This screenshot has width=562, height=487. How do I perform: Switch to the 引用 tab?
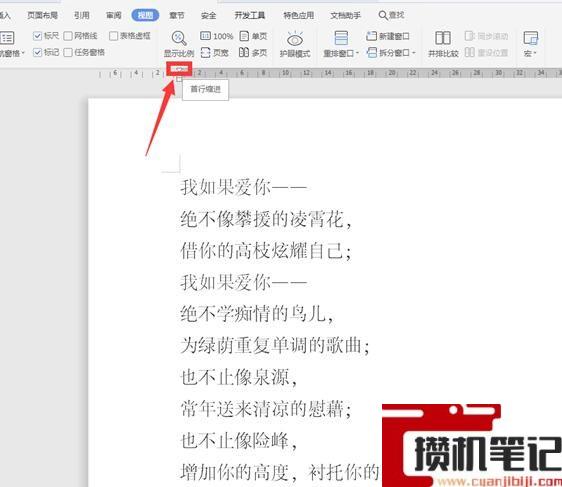pos(81,15)
